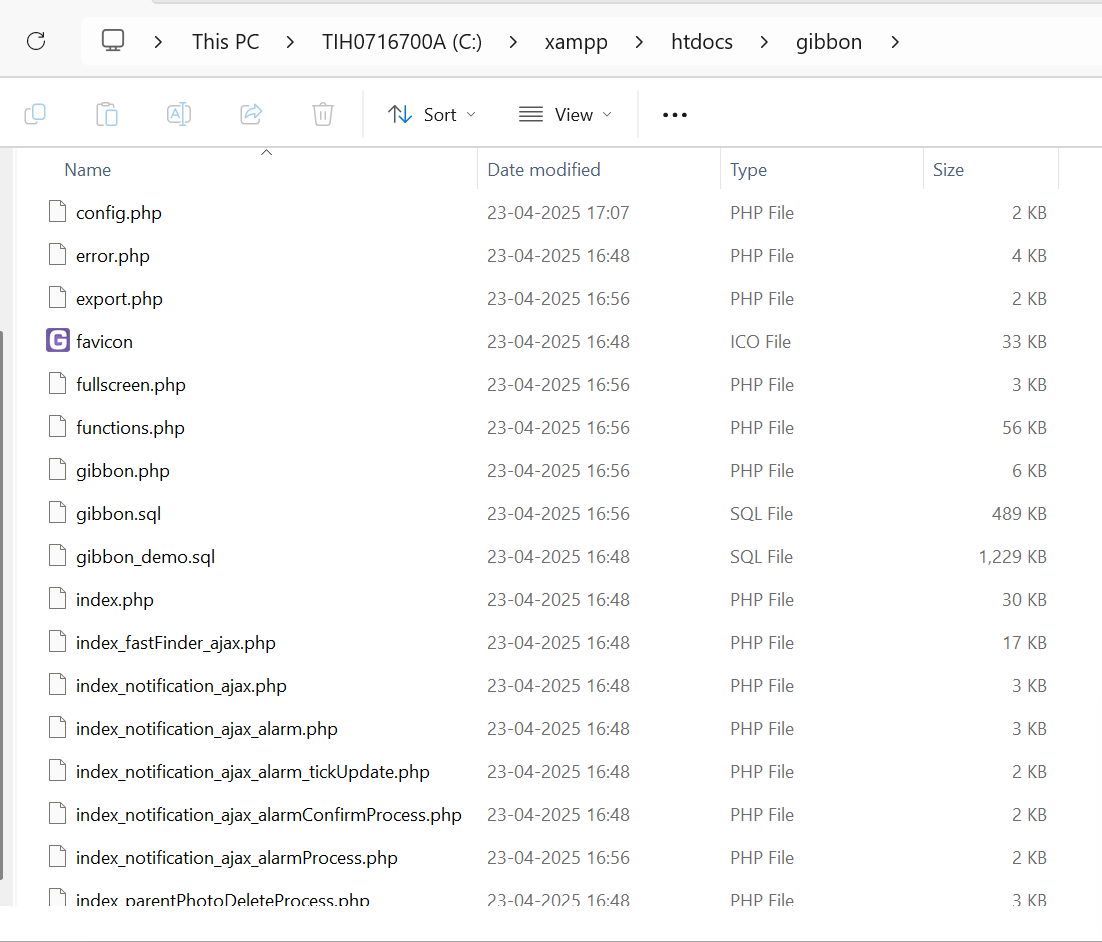Click the index_notification_ajax_alarmConfirmProcess.php file icon
The image size is (1102, 942).
pyautogui.click(x=58, y=813)
